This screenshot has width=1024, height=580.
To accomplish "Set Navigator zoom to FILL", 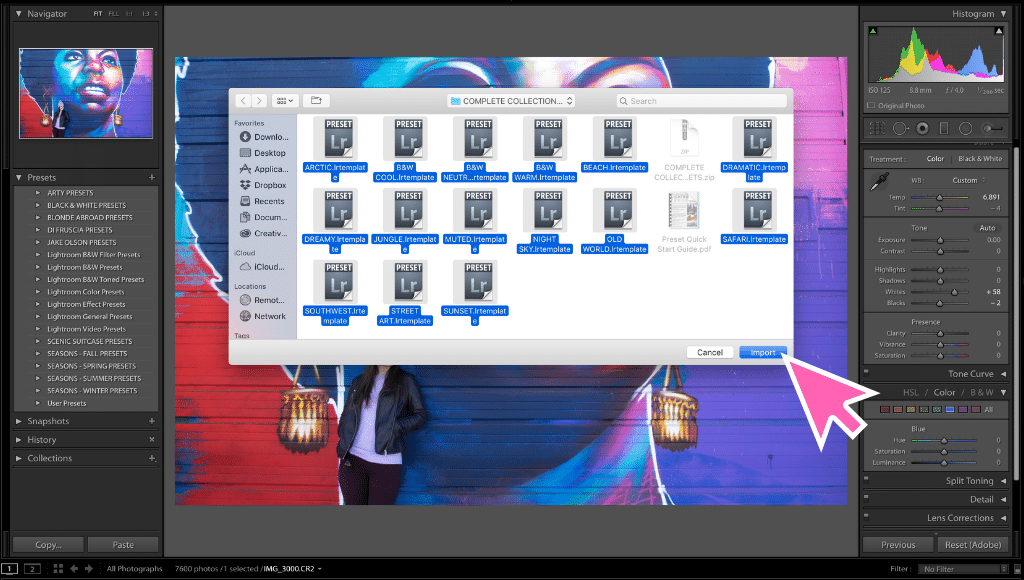I will (x=114, y=13).
